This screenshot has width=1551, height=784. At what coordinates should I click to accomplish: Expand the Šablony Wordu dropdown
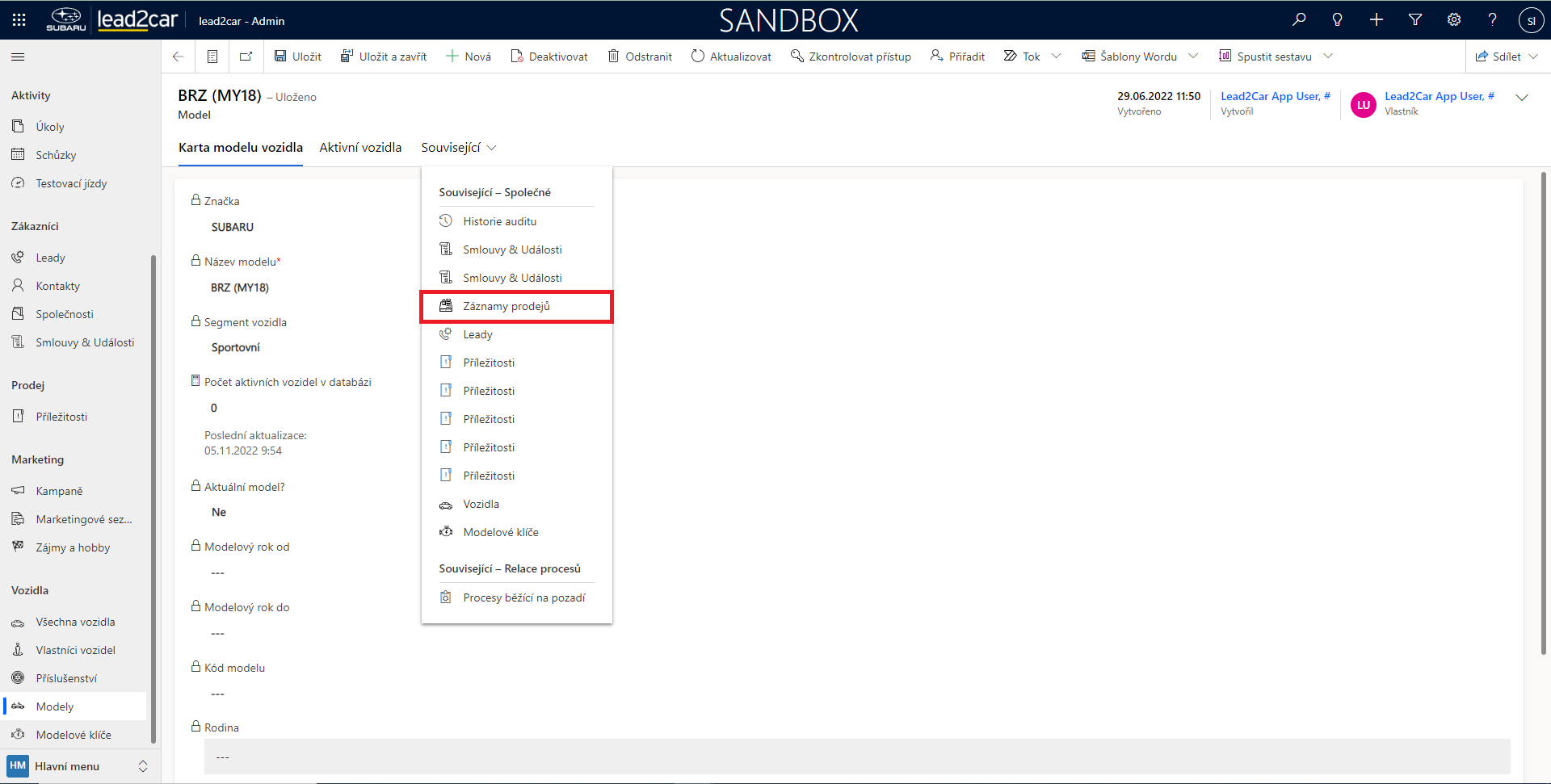coord(1193,57)
